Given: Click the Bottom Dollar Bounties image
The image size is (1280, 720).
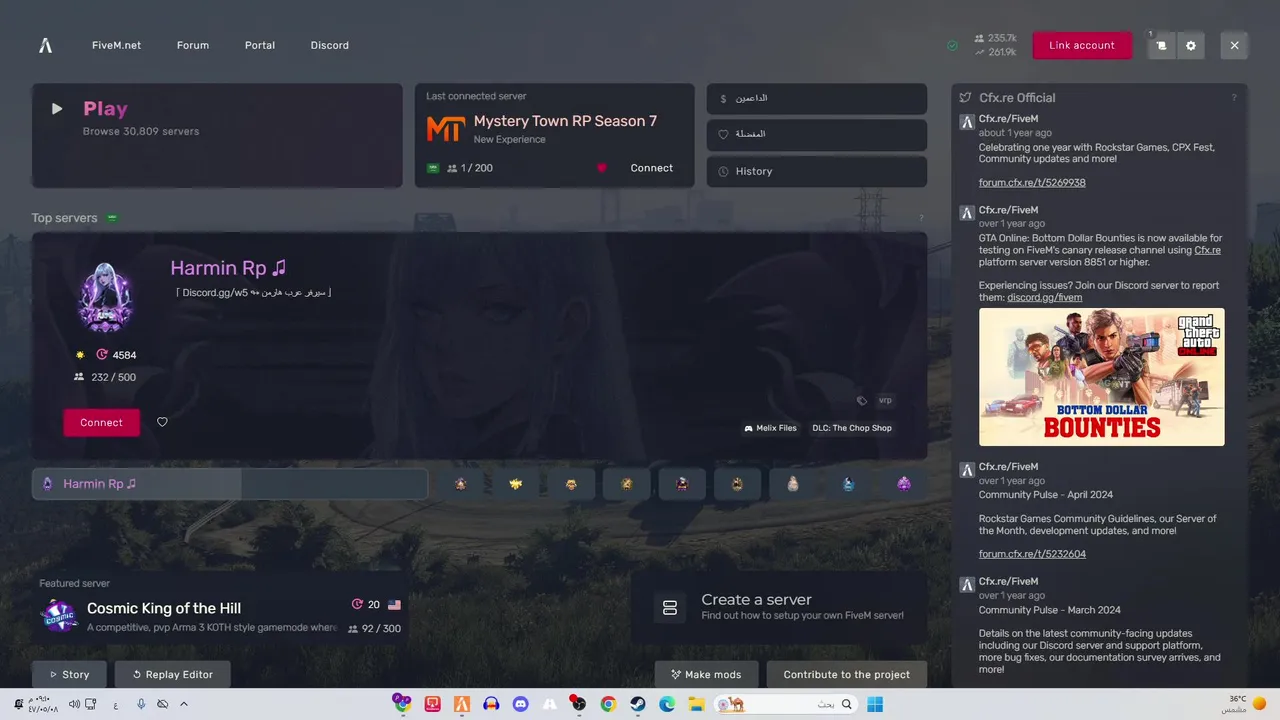Looking at the screenshot, I should pos(1102,377).
